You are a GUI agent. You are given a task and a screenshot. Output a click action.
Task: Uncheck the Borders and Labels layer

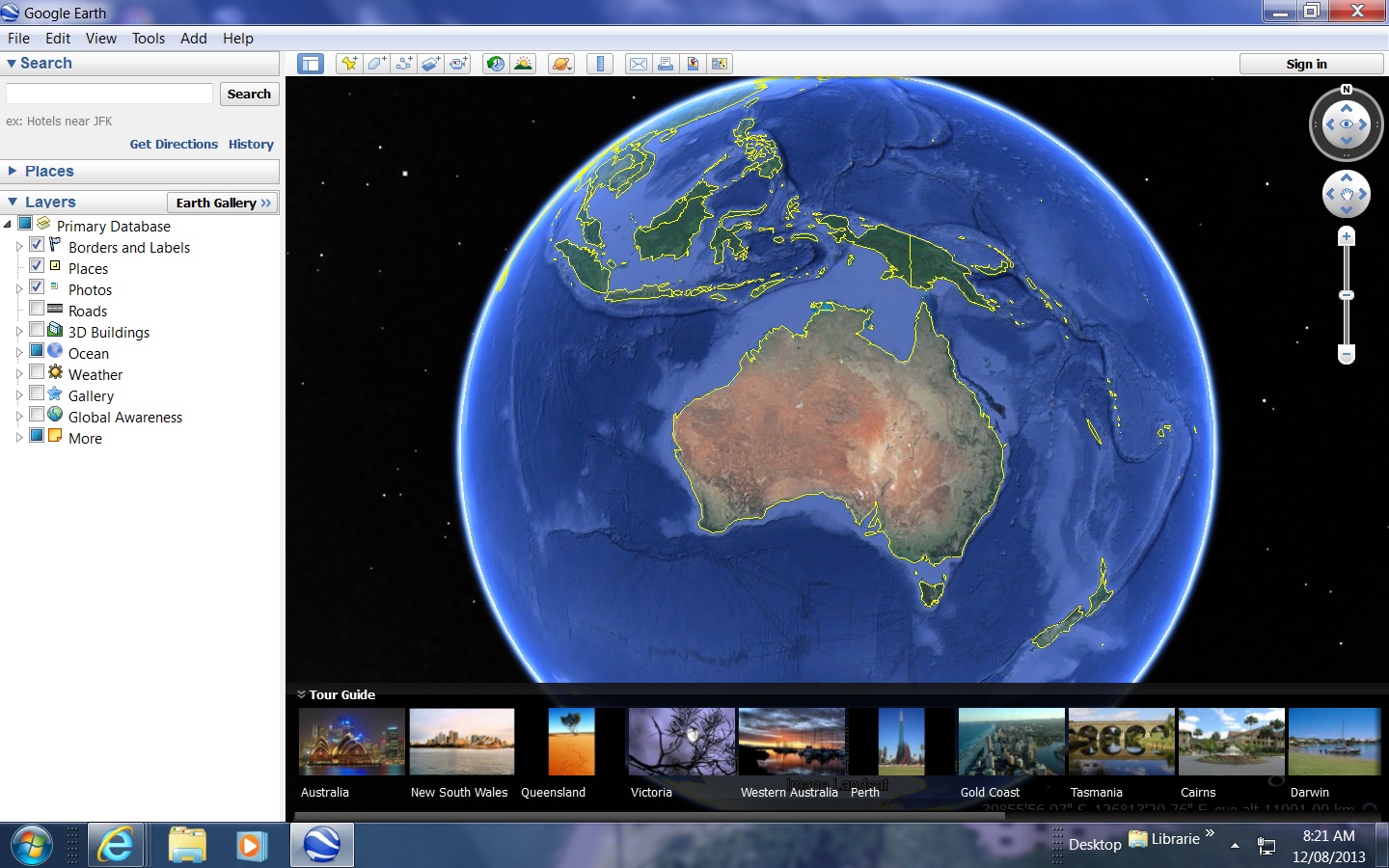pyautogui.click(x=37, y=245)
